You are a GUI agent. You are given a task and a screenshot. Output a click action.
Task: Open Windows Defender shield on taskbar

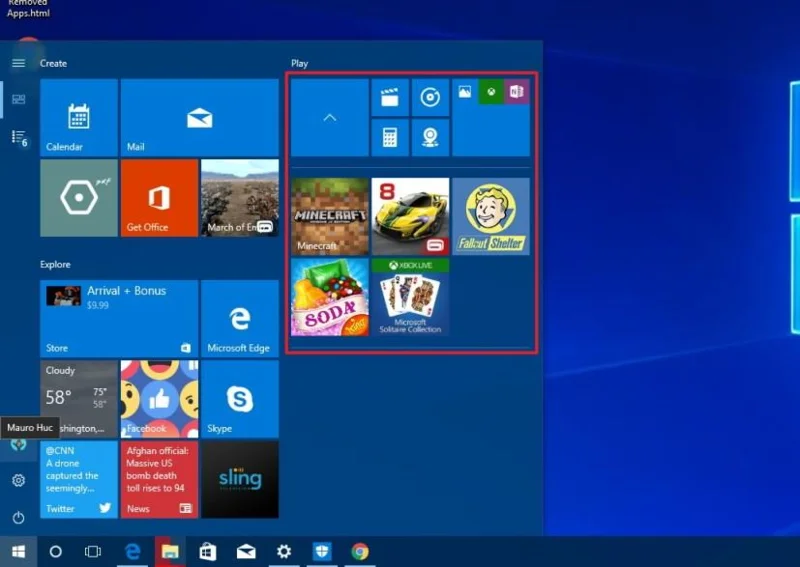click(322, 552)
